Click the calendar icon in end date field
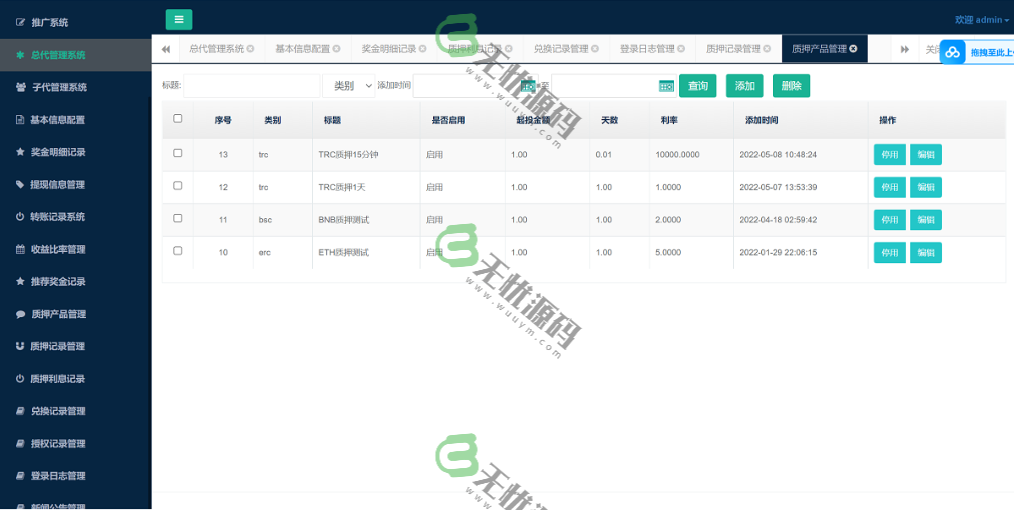The image size is (1016, 510). click(x=666, y=86)
